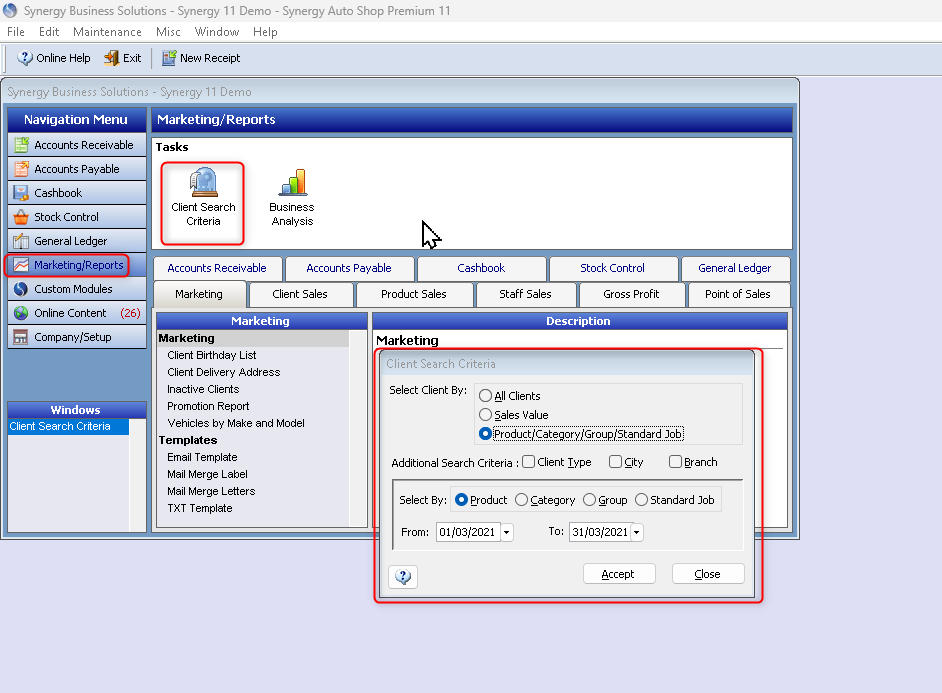
Task: Select the Sales Value radio button
Action: click(x=485, y=414)
